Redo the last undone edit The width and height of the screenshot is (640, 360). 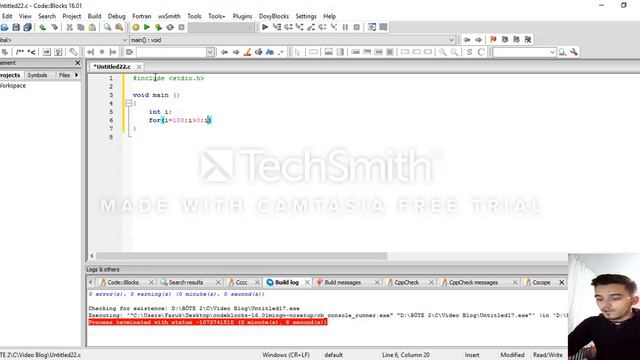(x=54, y=27)
